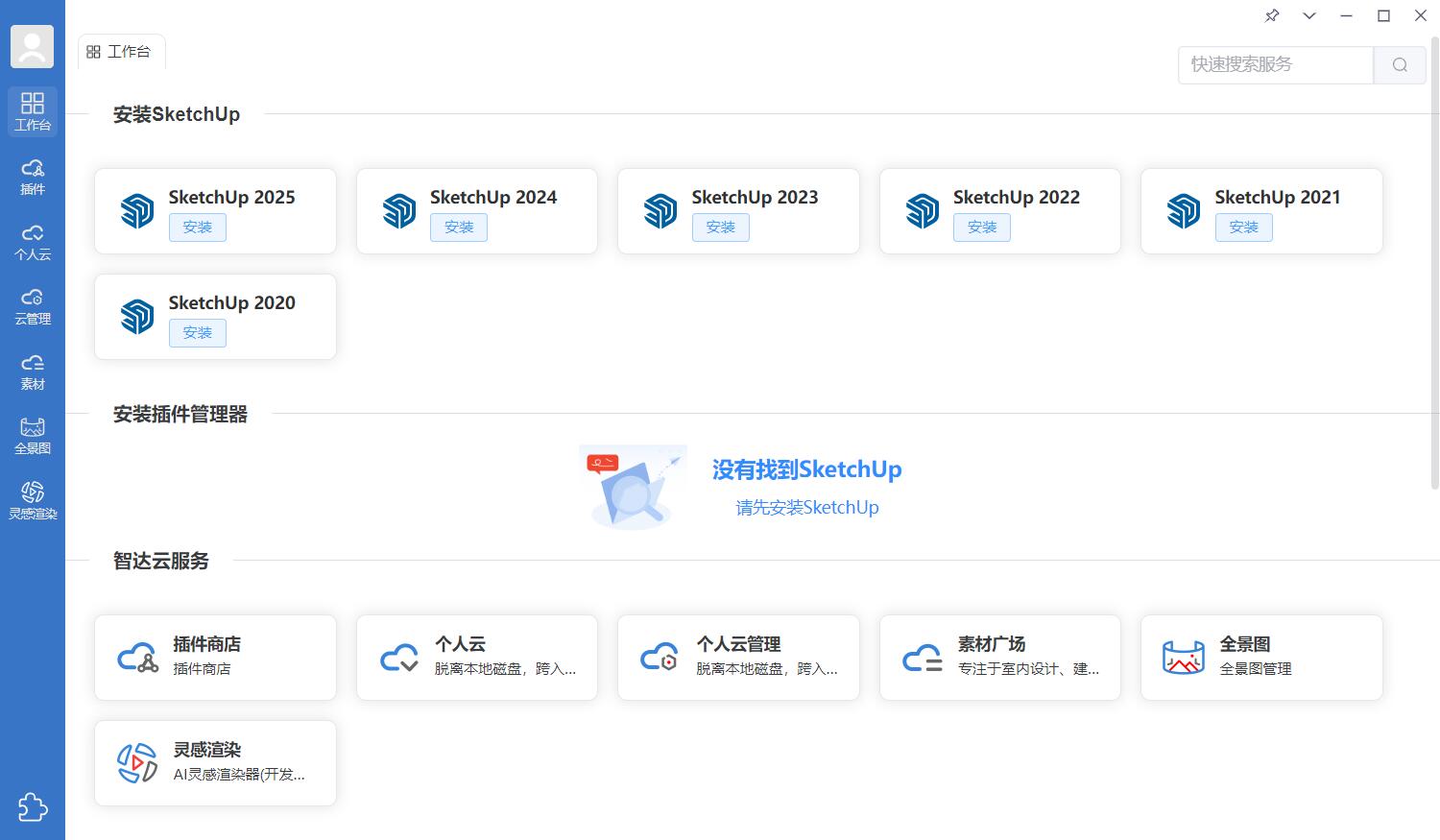Install SketchUp 2024 via 安装 button
The image size is (1440, 840).
[459, 228]
